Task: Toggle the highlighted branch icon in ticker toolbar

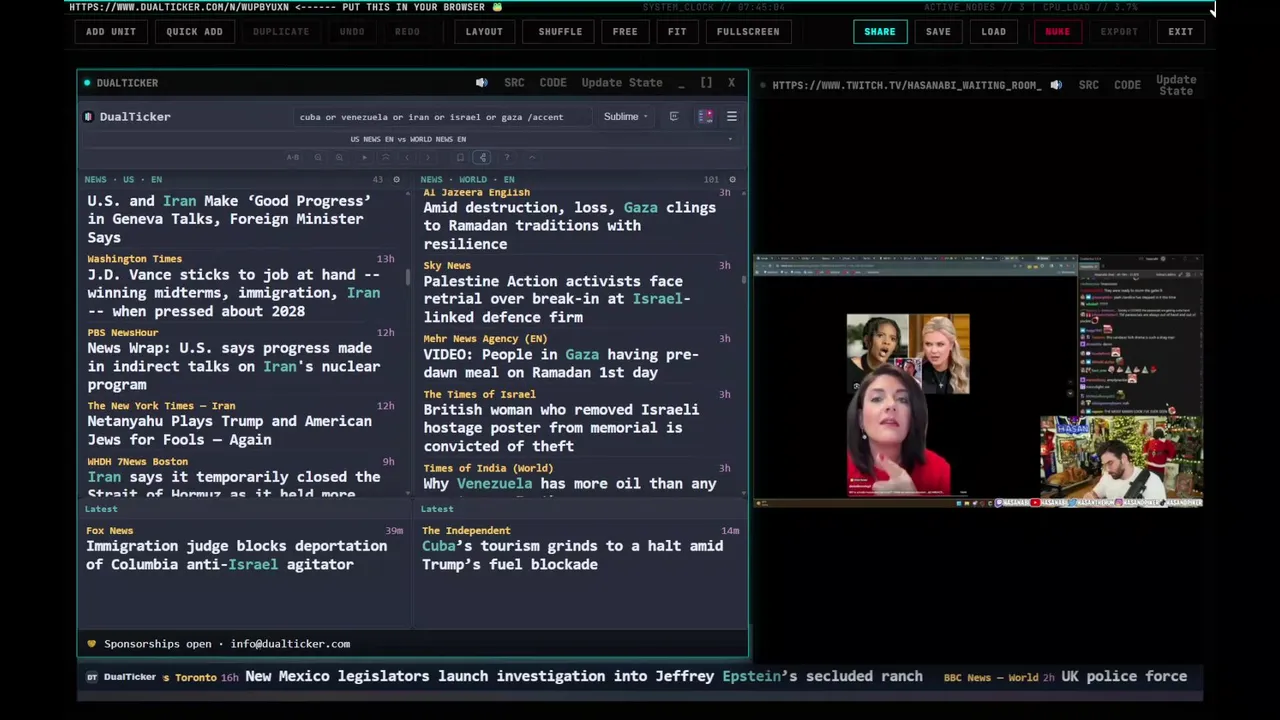Action: point(482,157)
